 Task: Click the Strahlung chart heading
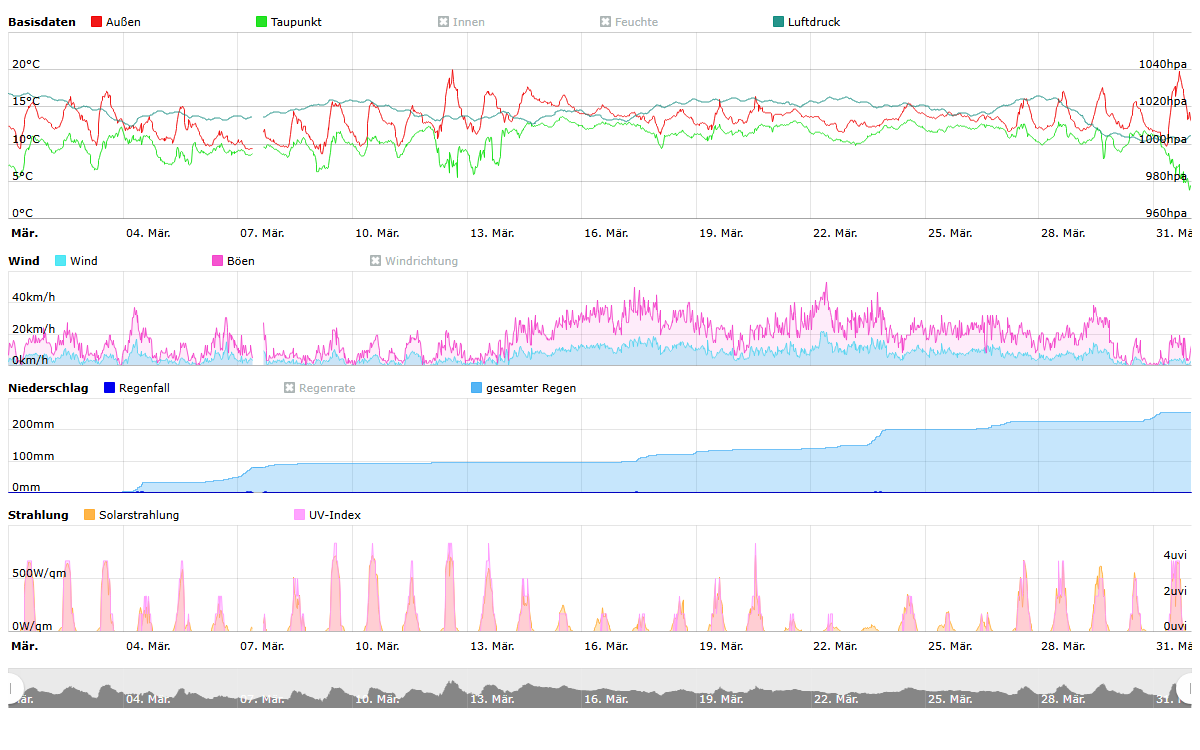[38, 515]
